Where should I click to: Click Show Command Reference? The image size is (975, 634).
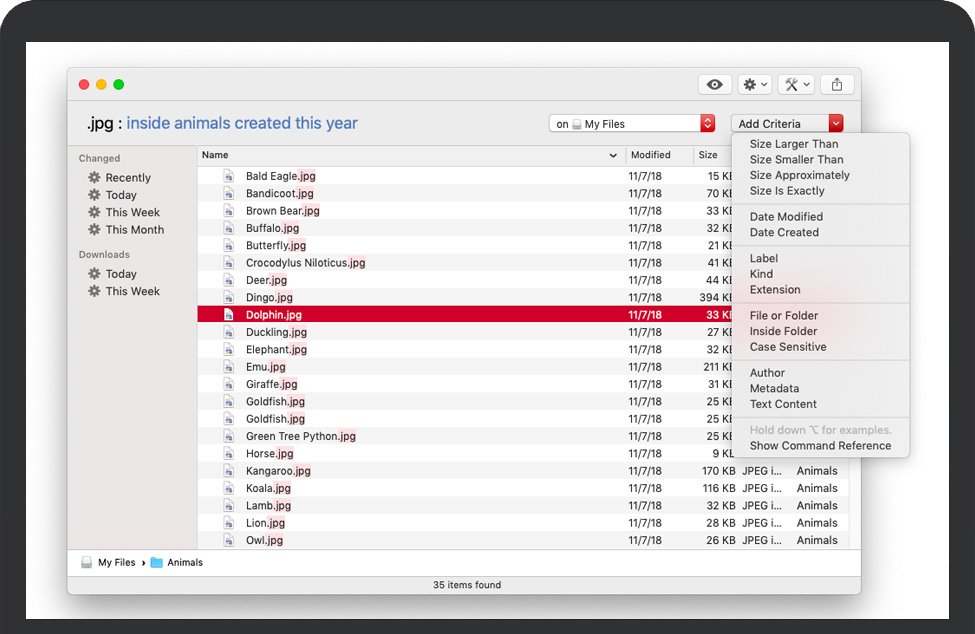click(x=820, y=446)
